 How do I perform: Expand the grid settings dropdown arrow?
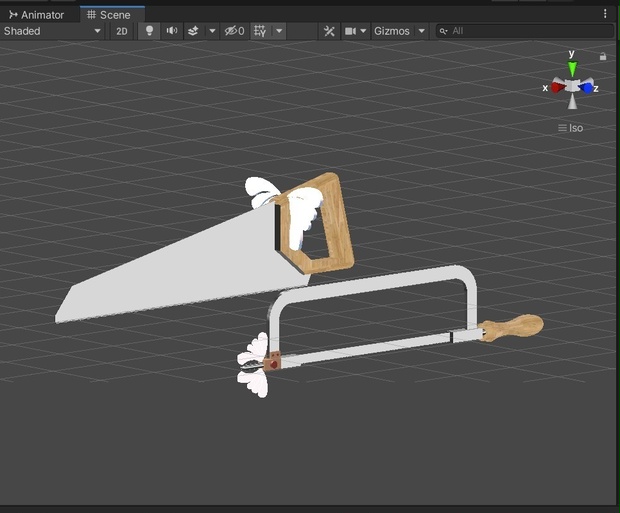tap(279, 31)
